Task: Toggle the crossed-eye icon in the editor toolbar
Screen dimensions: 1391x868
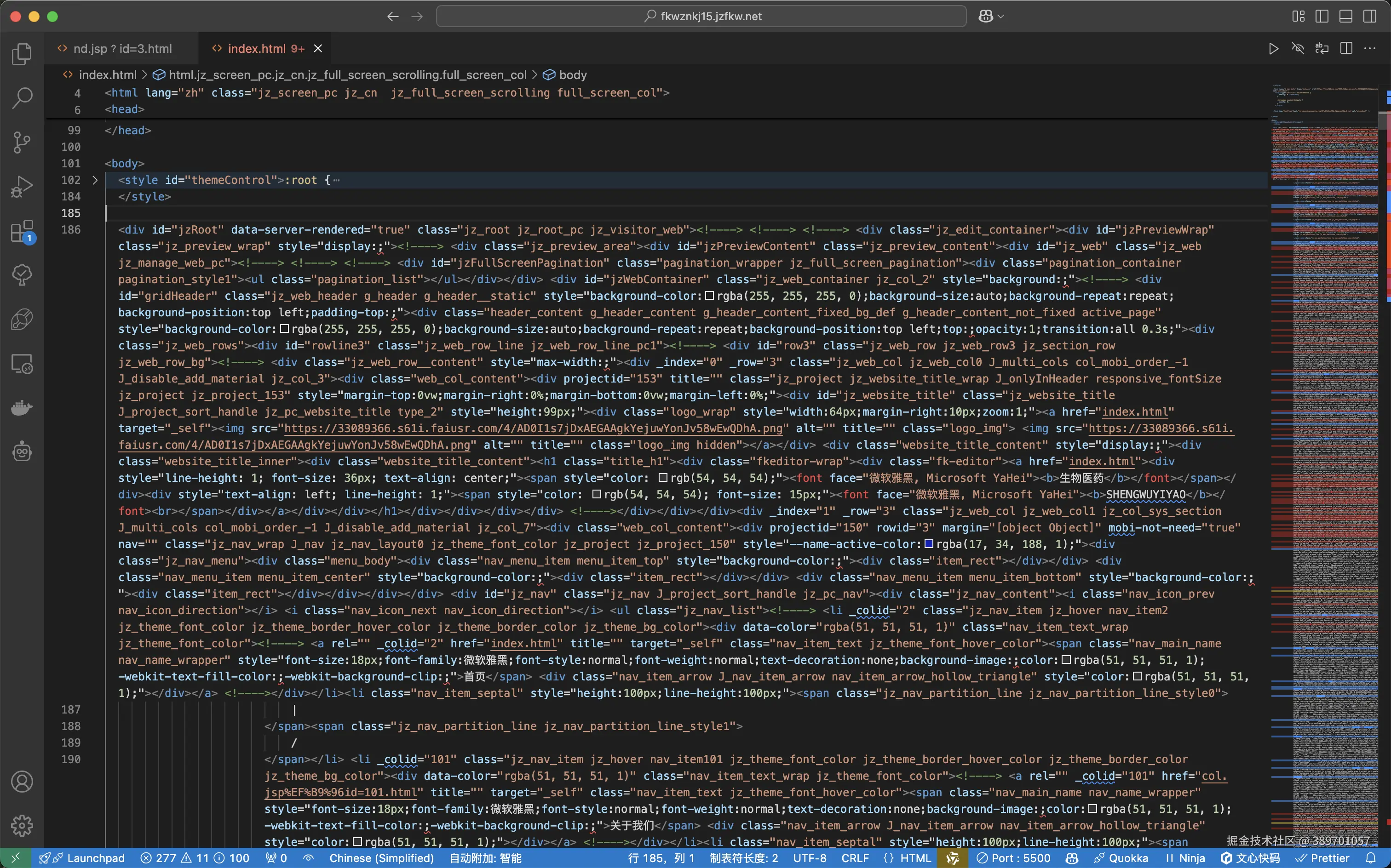Action: coord(1297,48)
